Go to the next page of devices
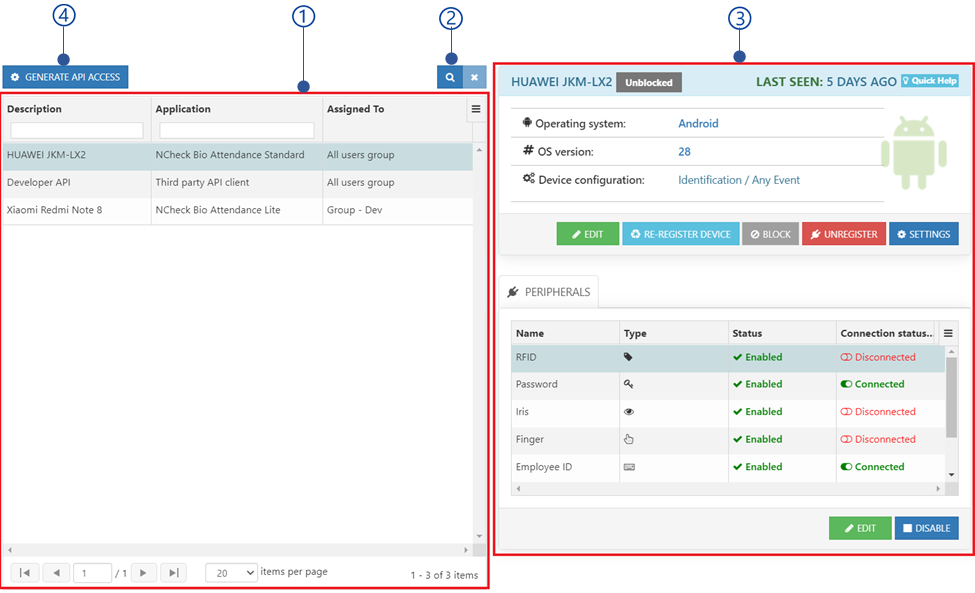This screenshot has width=975, height=593. [x=143, y=572]
